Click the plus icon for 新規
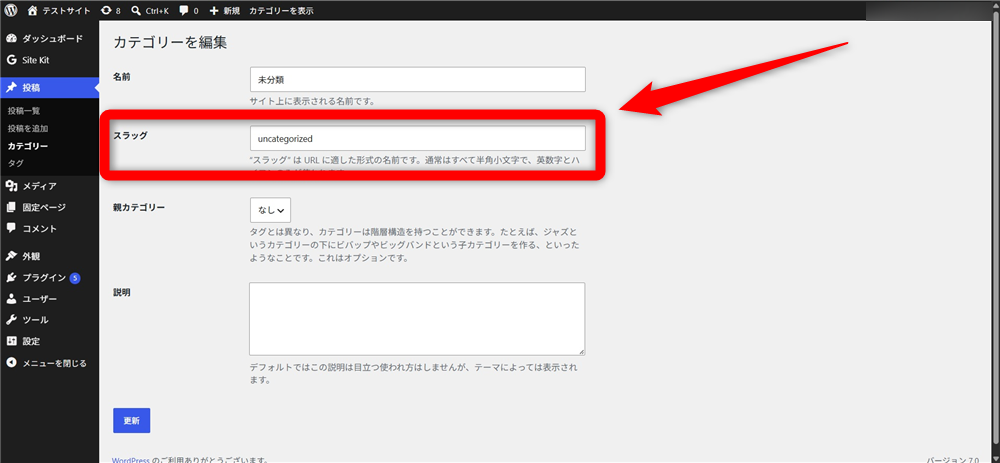This screenshot has height=463, width=1000. (x=214, y=11)
